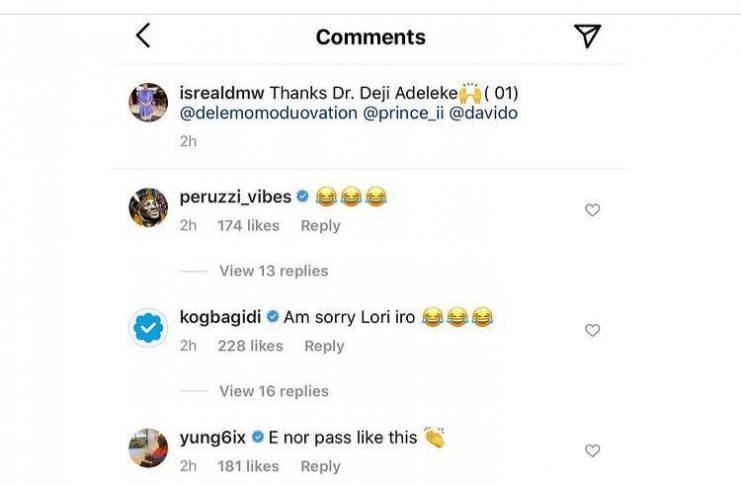Go back using the left arrow
Screen dimensions: 741x486
(143, 36)
